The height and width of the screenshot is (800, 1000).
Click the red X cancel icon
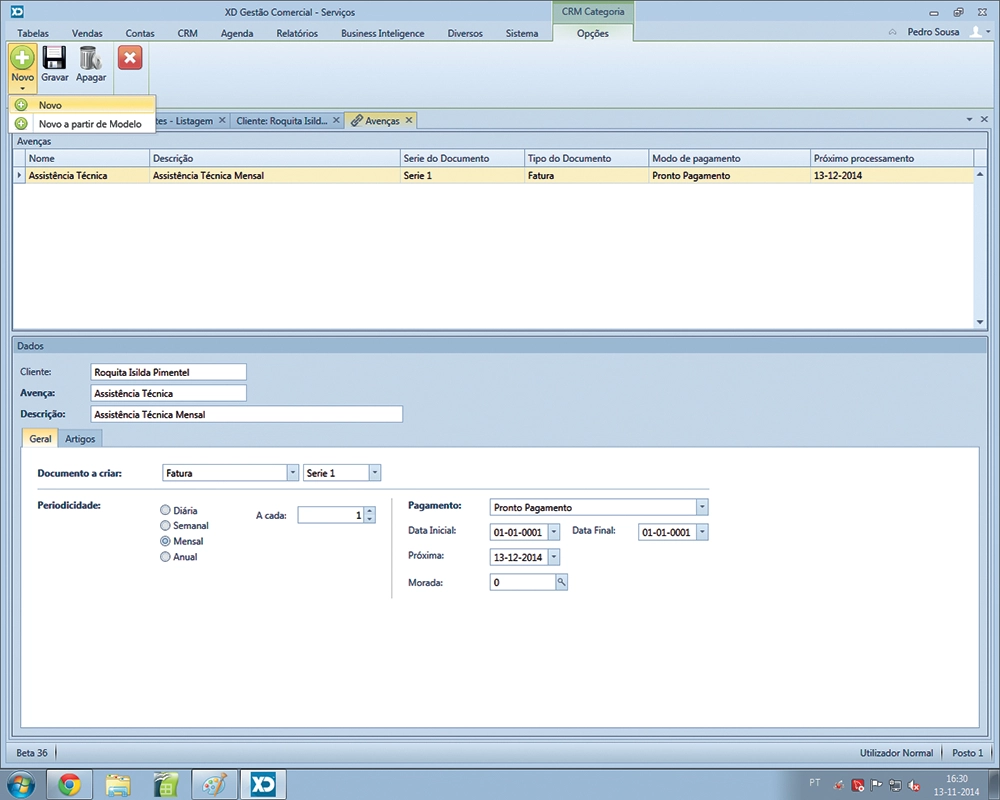pyautogui.click(x=130, y=58)
